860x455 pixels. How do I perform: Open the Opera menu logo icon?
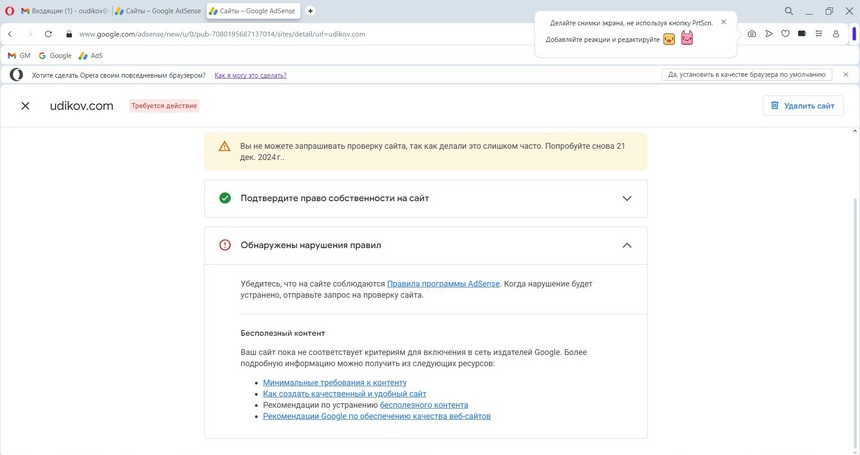pyautogui.click(x=10, y=11)
